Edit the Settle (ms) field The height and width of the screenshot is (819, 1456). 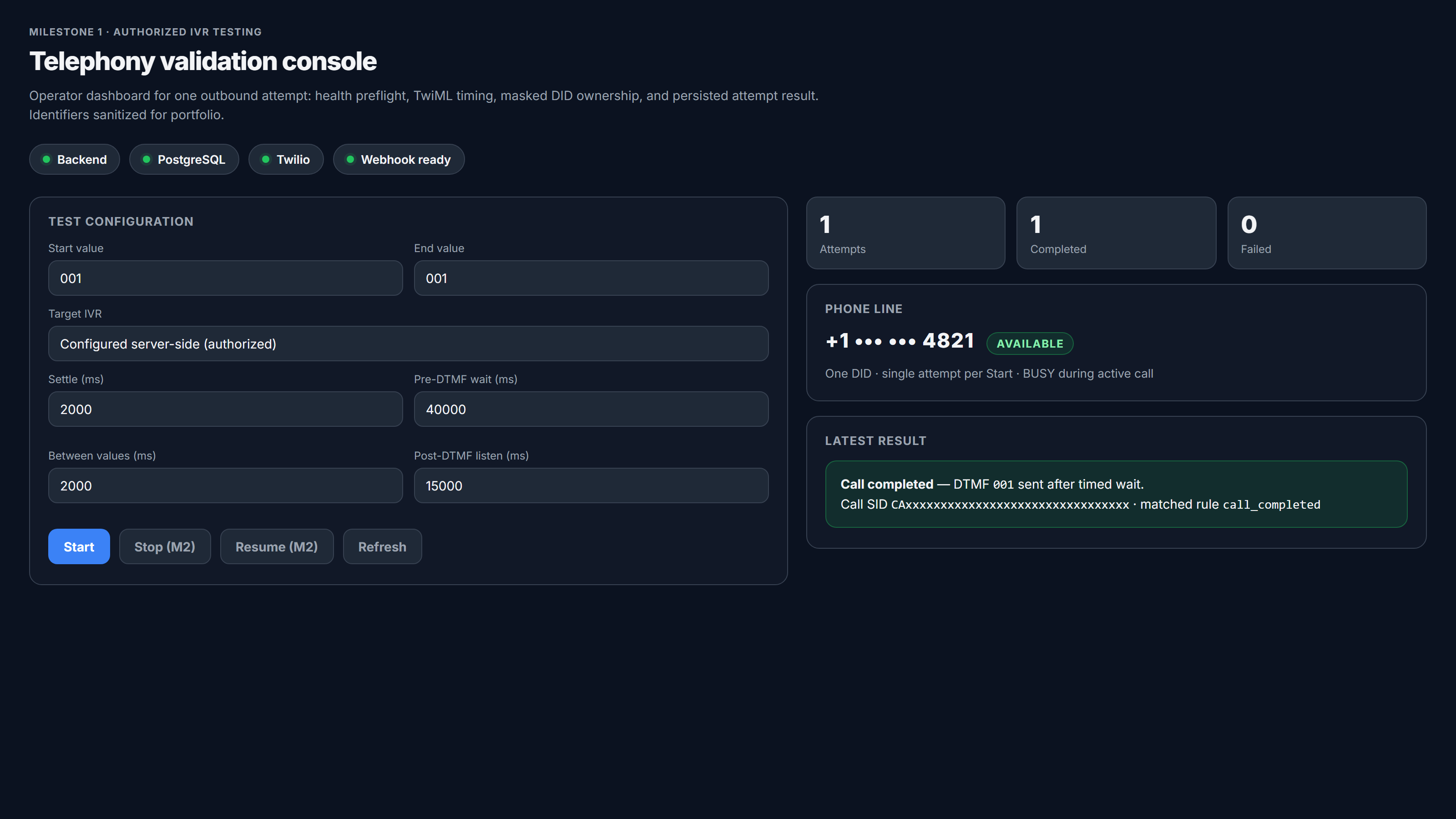click(225, 409)
